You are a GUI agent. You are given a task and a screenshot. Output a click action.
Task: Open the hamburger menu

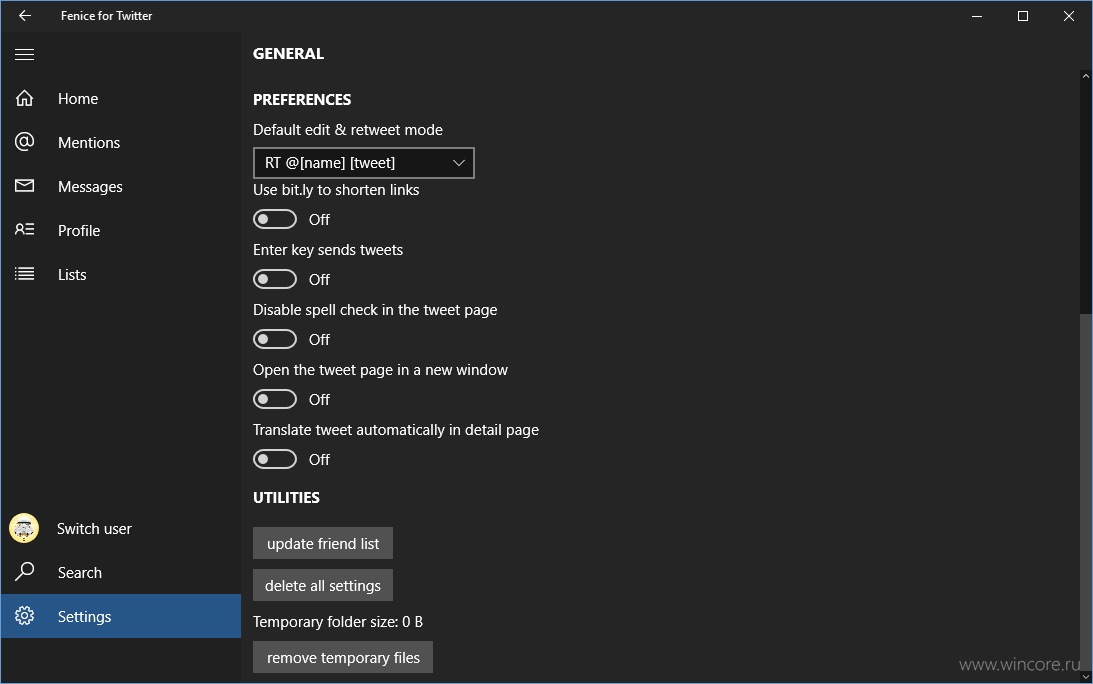(24, 54)
